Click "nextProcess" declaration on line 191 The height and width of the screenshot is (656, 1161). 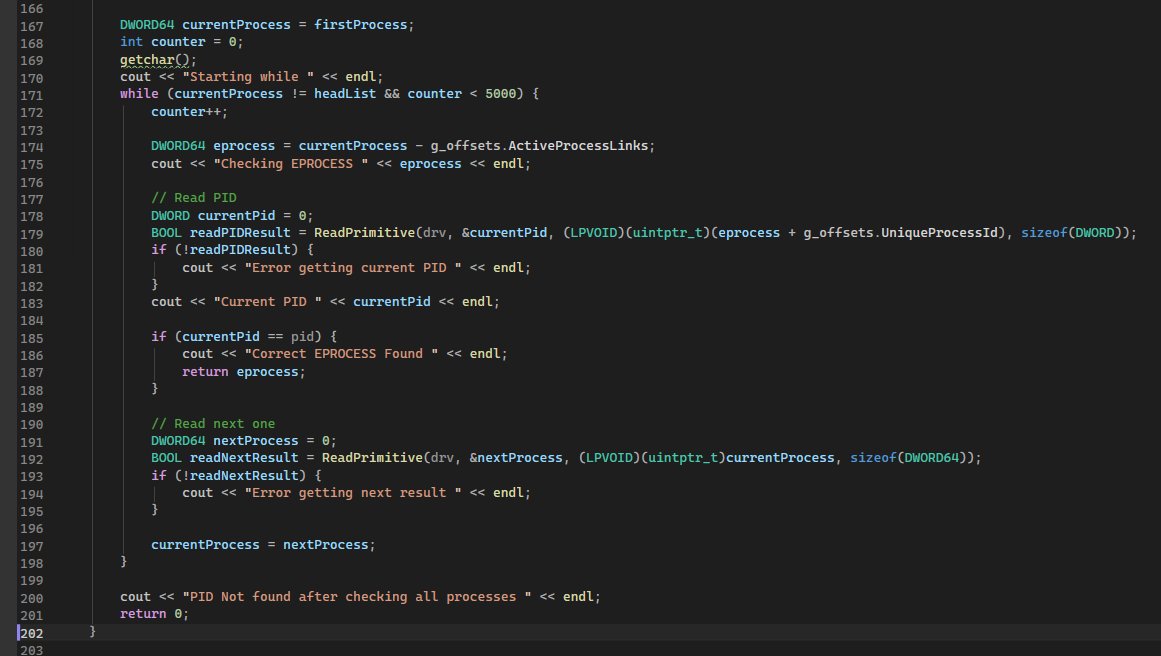pyautogui.click(x=255, y=440)
